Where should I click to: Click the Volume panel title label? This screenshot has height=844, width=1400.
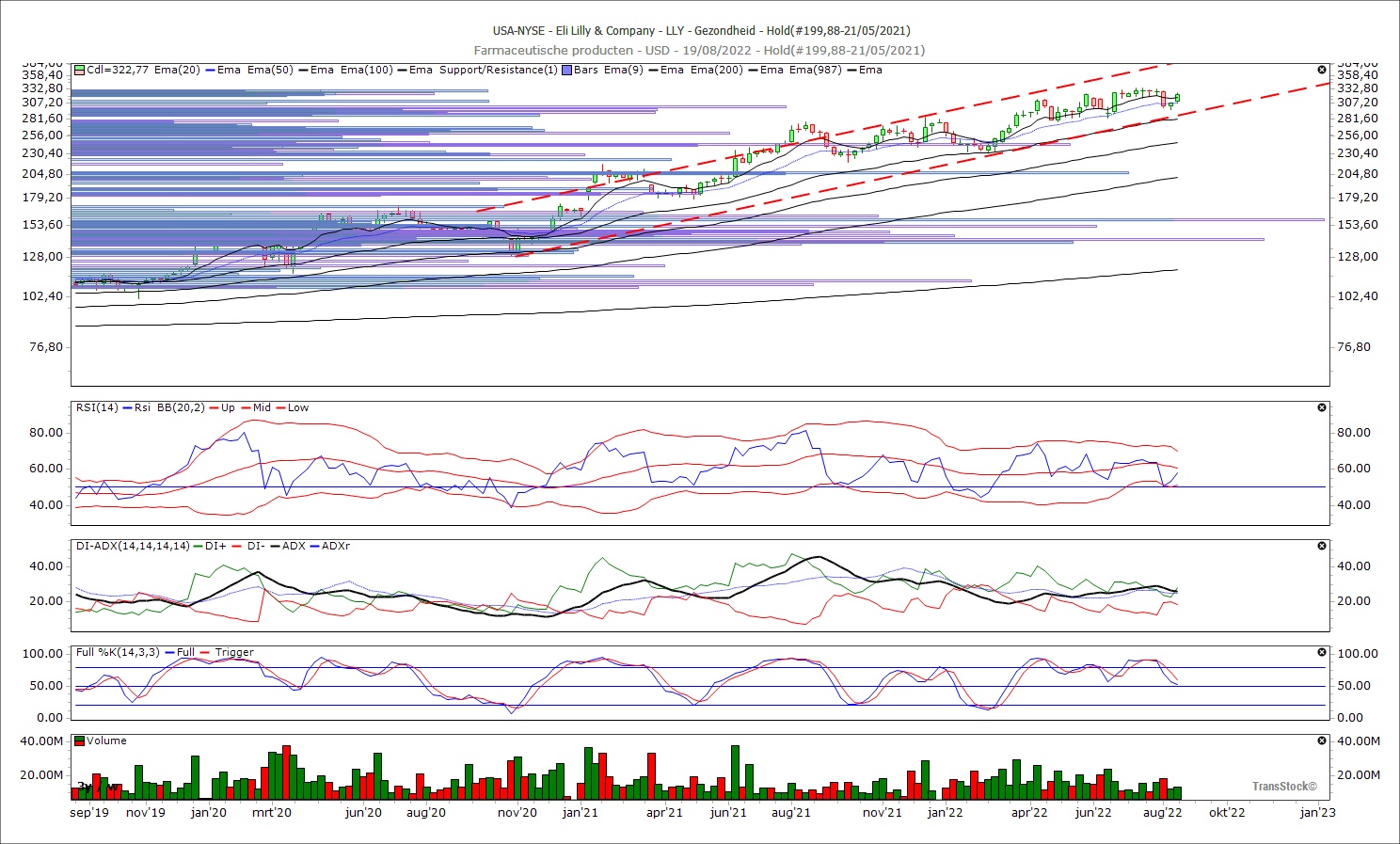pos(106,740)
